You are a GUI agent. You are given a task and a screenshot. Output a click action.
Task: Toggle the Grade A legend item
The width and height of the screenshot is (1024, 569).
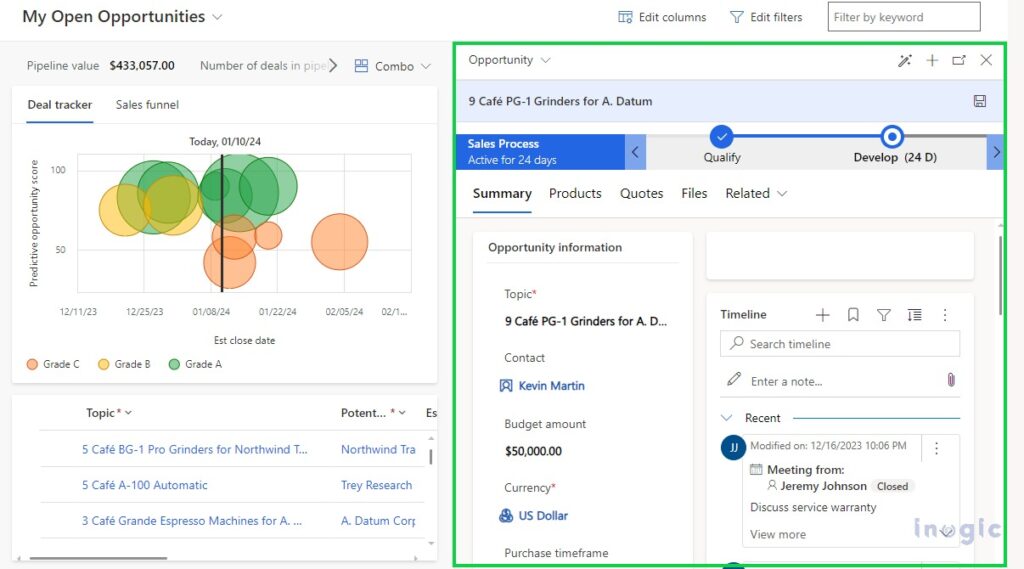pyautogui.click(x=195, y=365)
